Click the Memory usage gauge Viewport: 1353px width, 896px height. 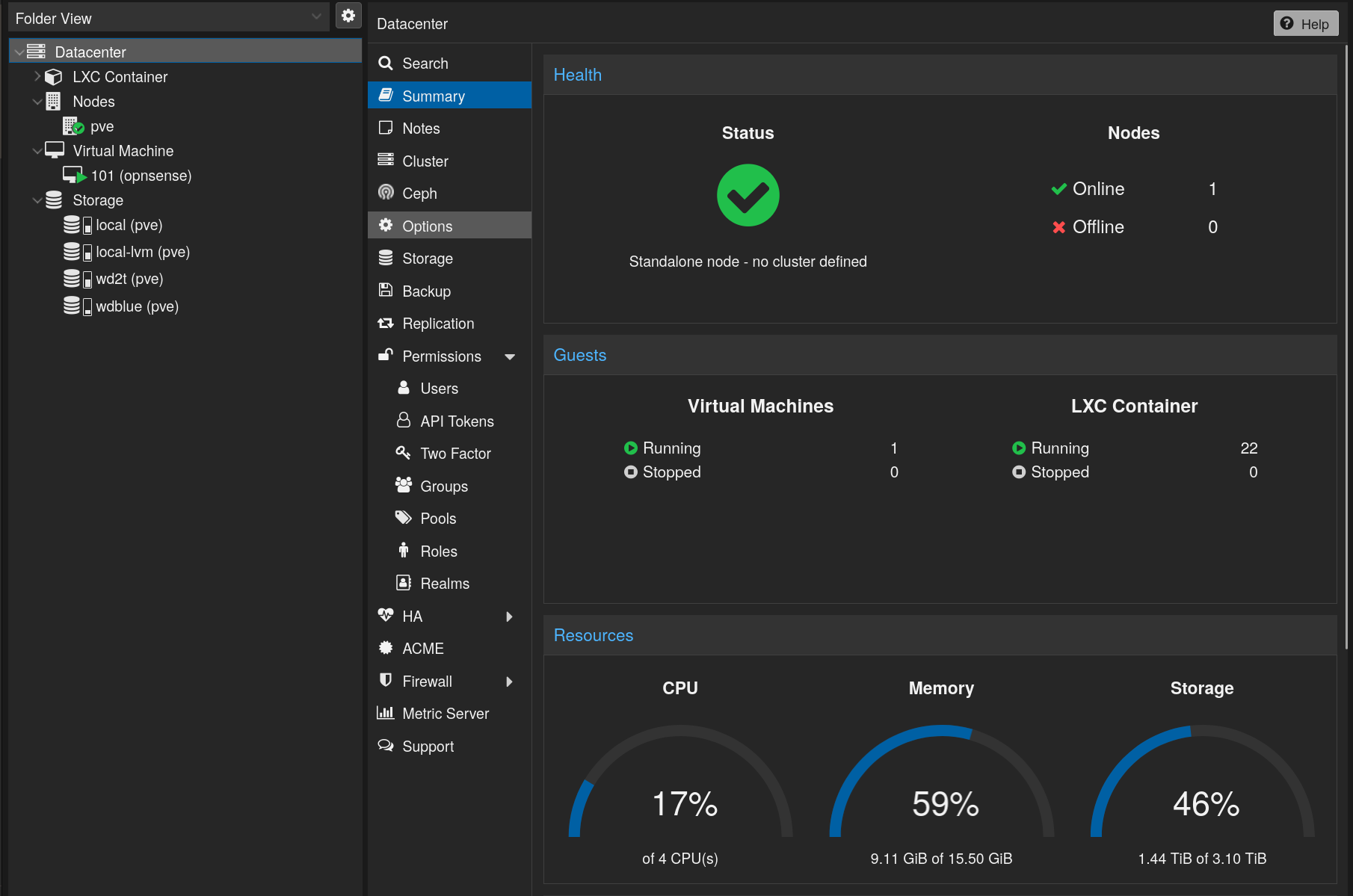(941, 785)
